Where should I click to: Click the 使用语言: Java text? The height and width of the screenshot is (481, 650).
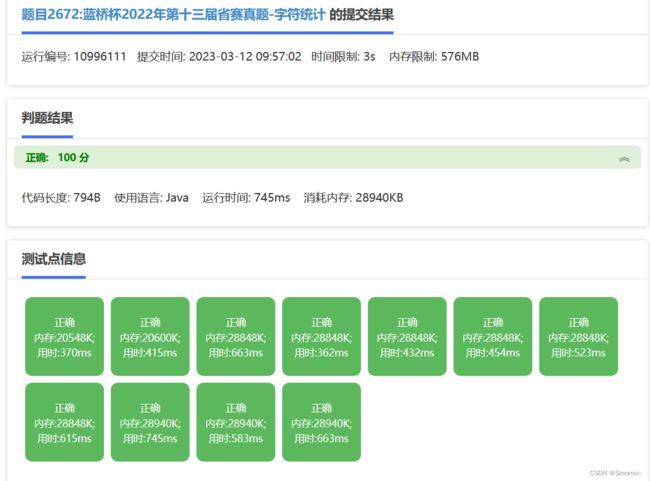(151, 197)
